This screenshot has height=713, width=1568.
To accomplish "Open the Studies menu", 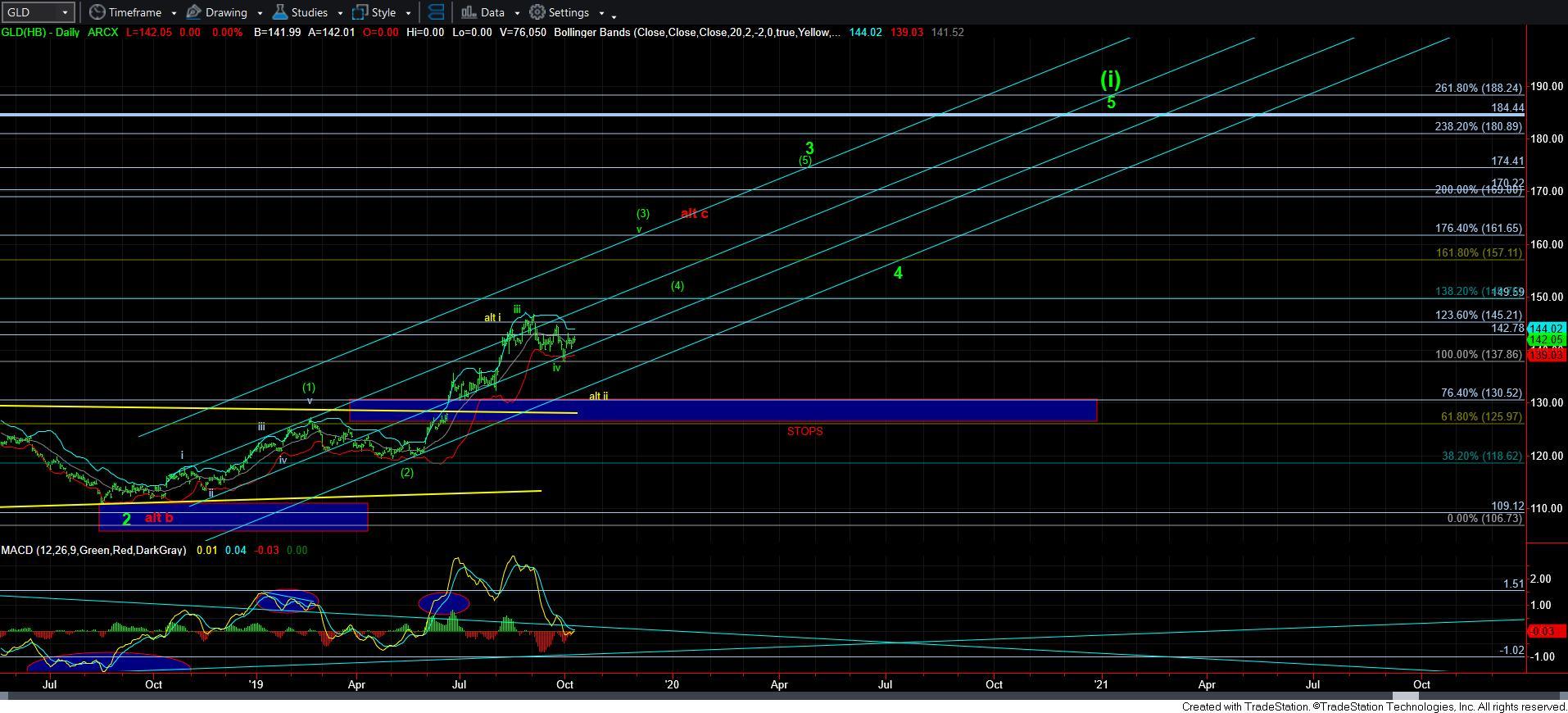I will coord(310,12).
